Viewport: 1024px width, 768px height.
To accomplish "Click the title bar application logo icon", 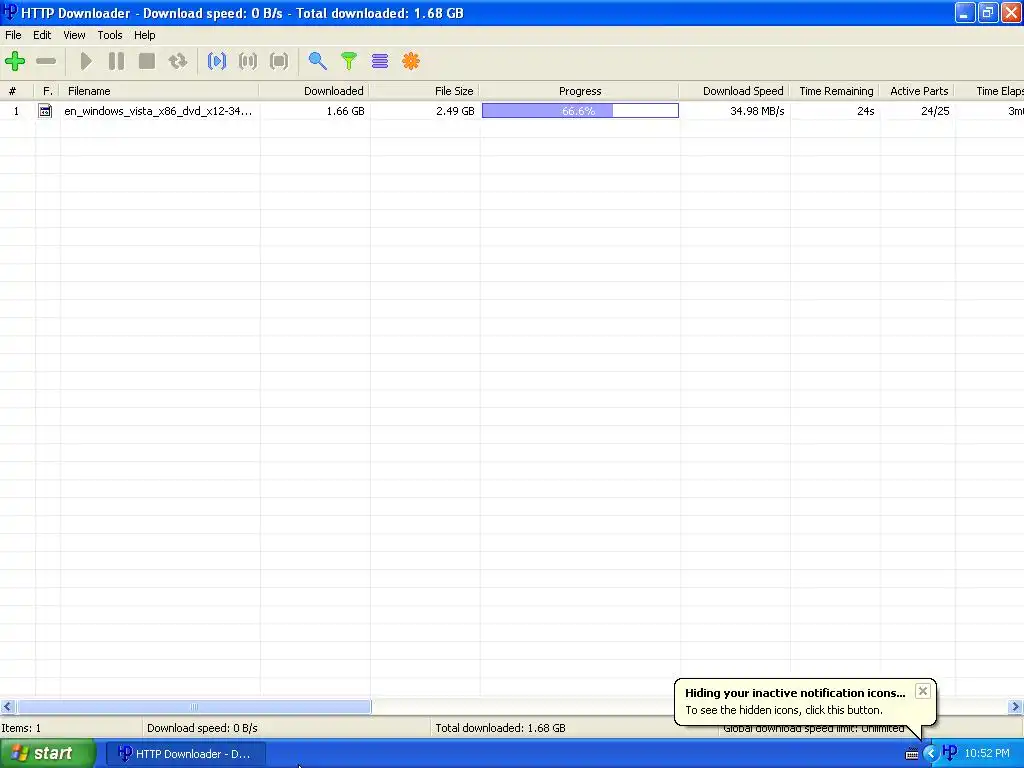I will click(10, 12).
